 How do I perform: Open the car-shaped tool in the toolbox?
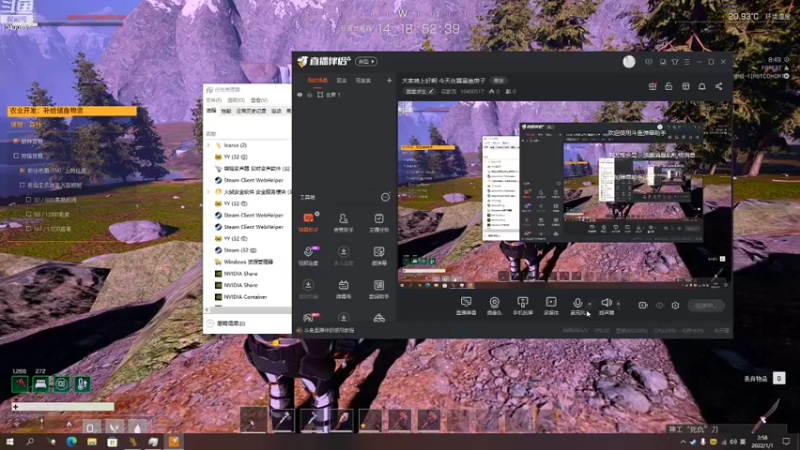click(x=379, y=318)
